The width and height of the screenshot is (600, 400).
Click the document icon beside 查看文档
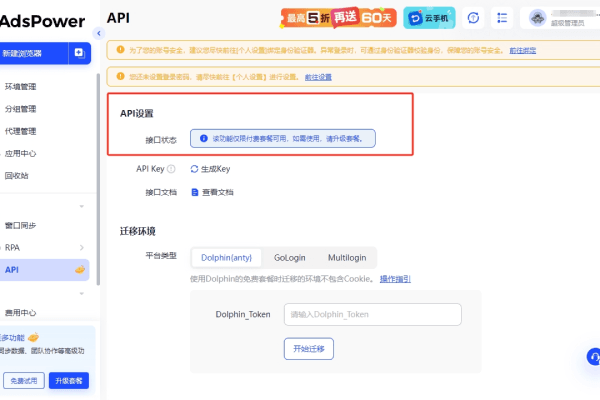(x=195, y=192)
